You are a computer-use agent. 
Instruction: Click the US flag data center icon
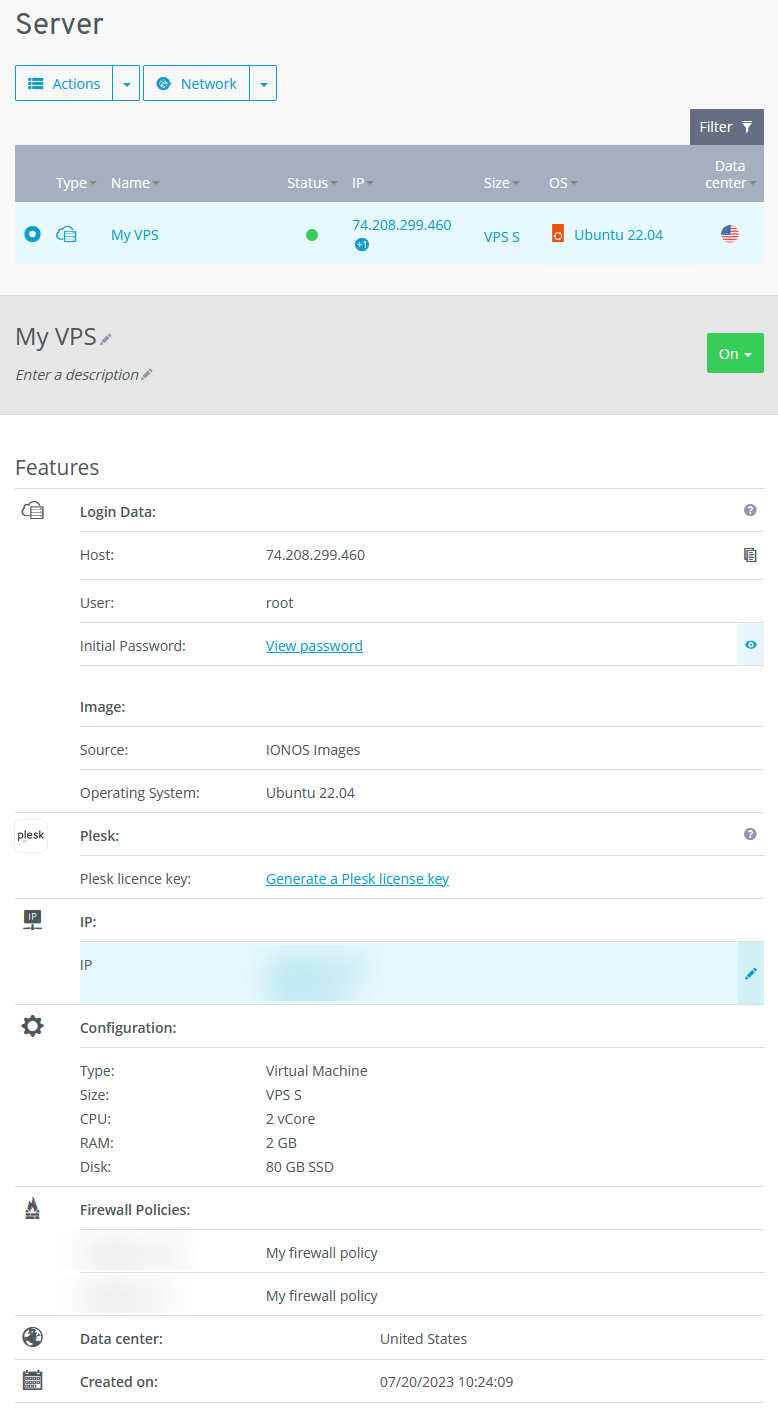pyautogui.click(x=729, y=233)
